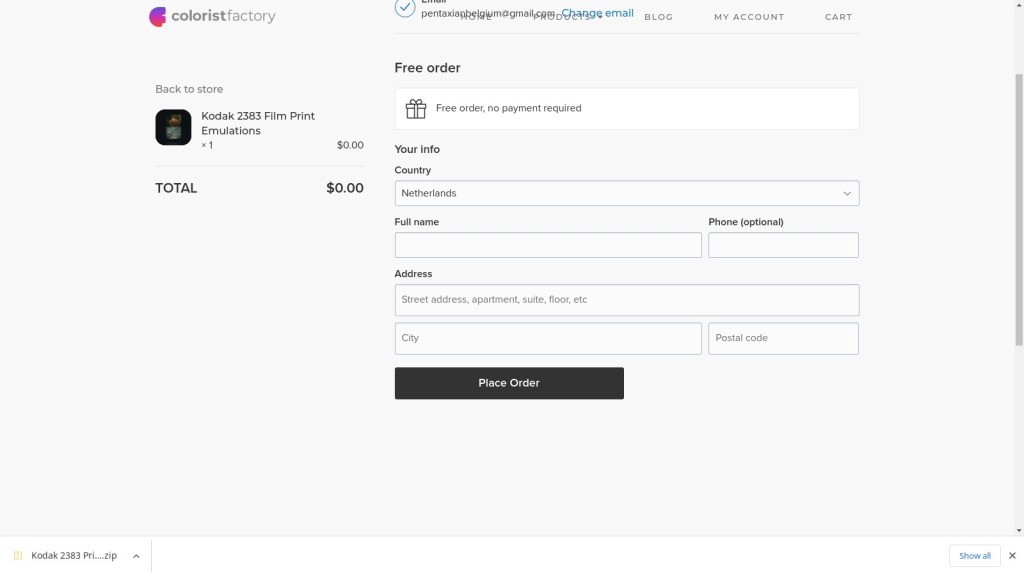1024x576 pixels.
Task: Click the Kodak 2383 Film Print Emulations title
Action: click(258, 123)
